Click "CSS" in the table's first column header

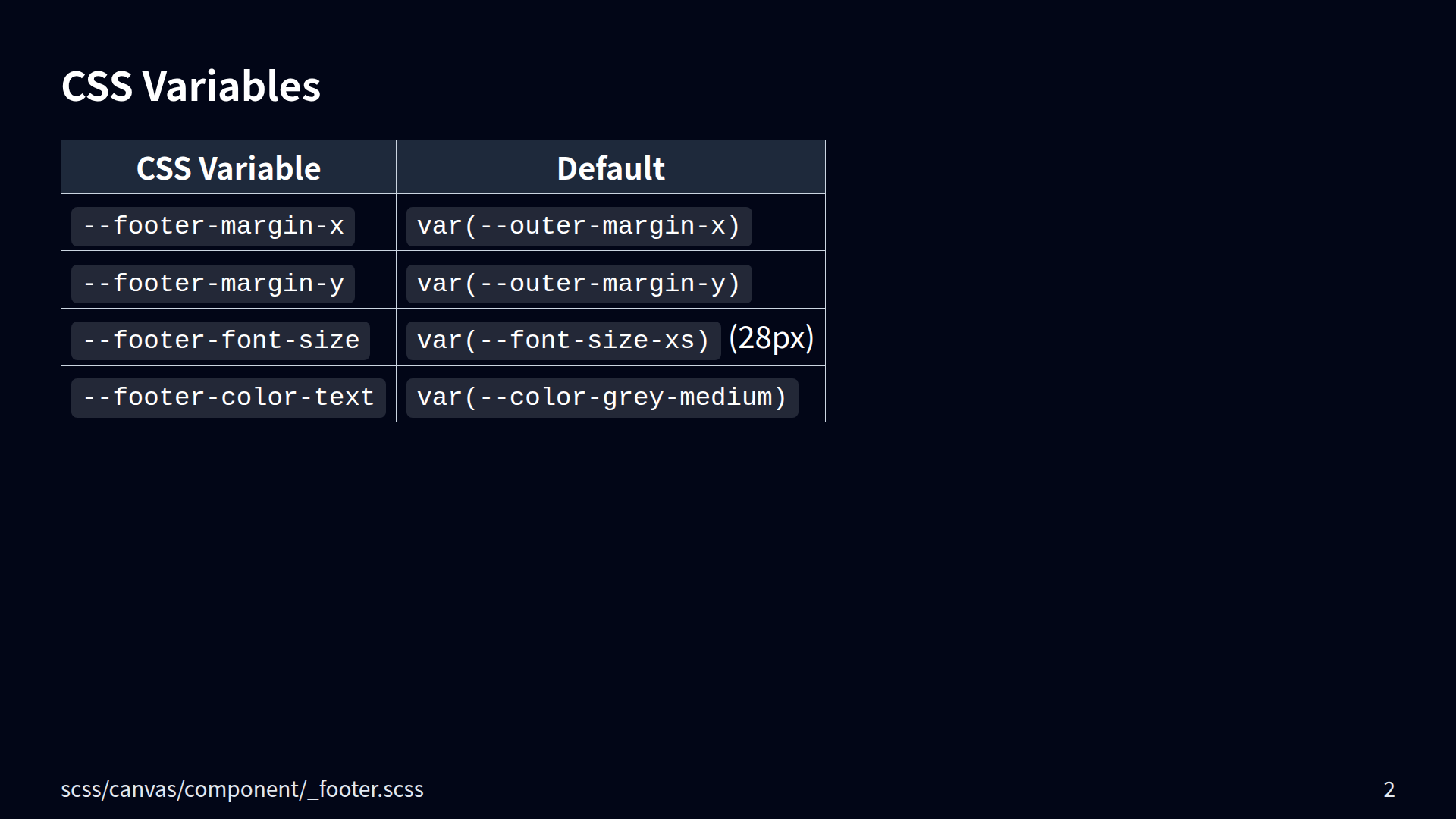[x=163, y=168]
